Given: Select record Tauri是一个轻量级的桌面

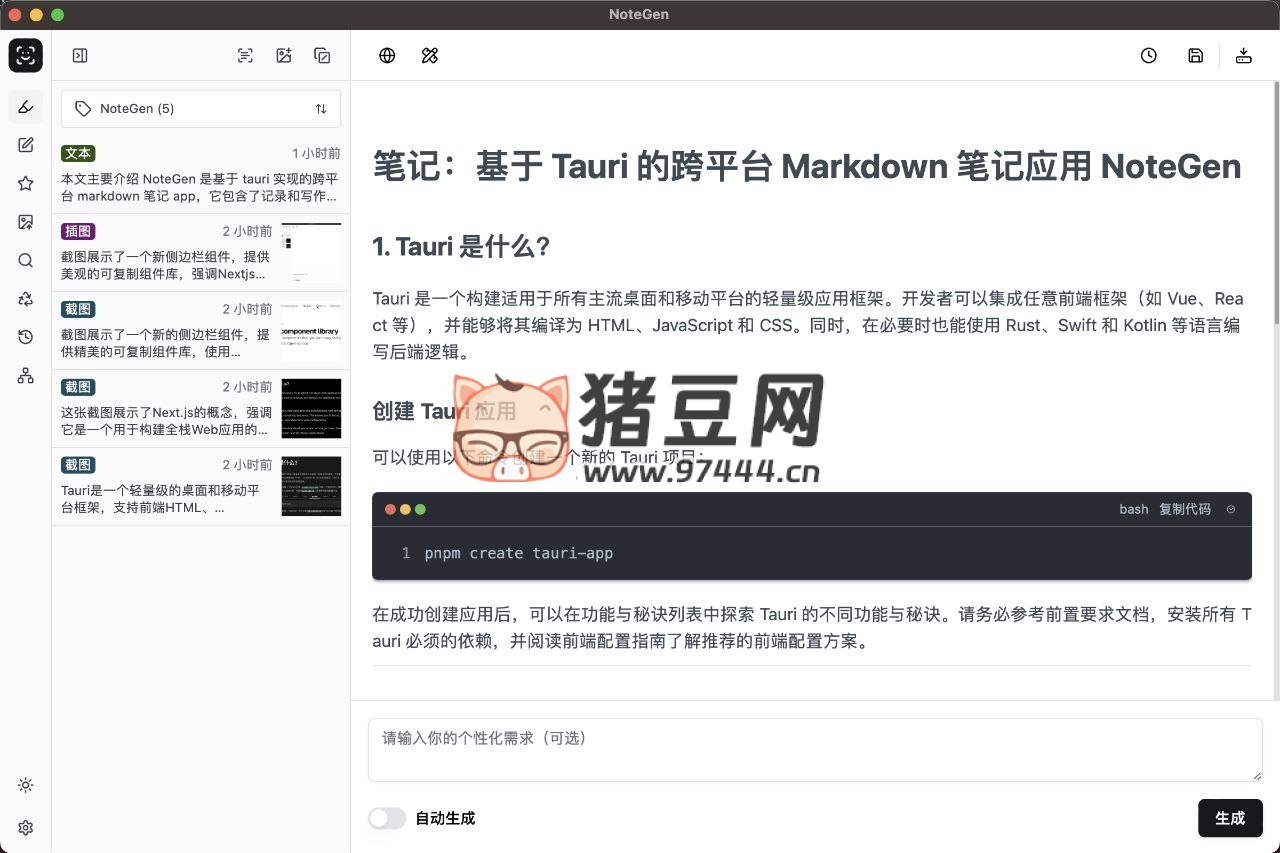Looking at the screenshot, I should (201, 487).
